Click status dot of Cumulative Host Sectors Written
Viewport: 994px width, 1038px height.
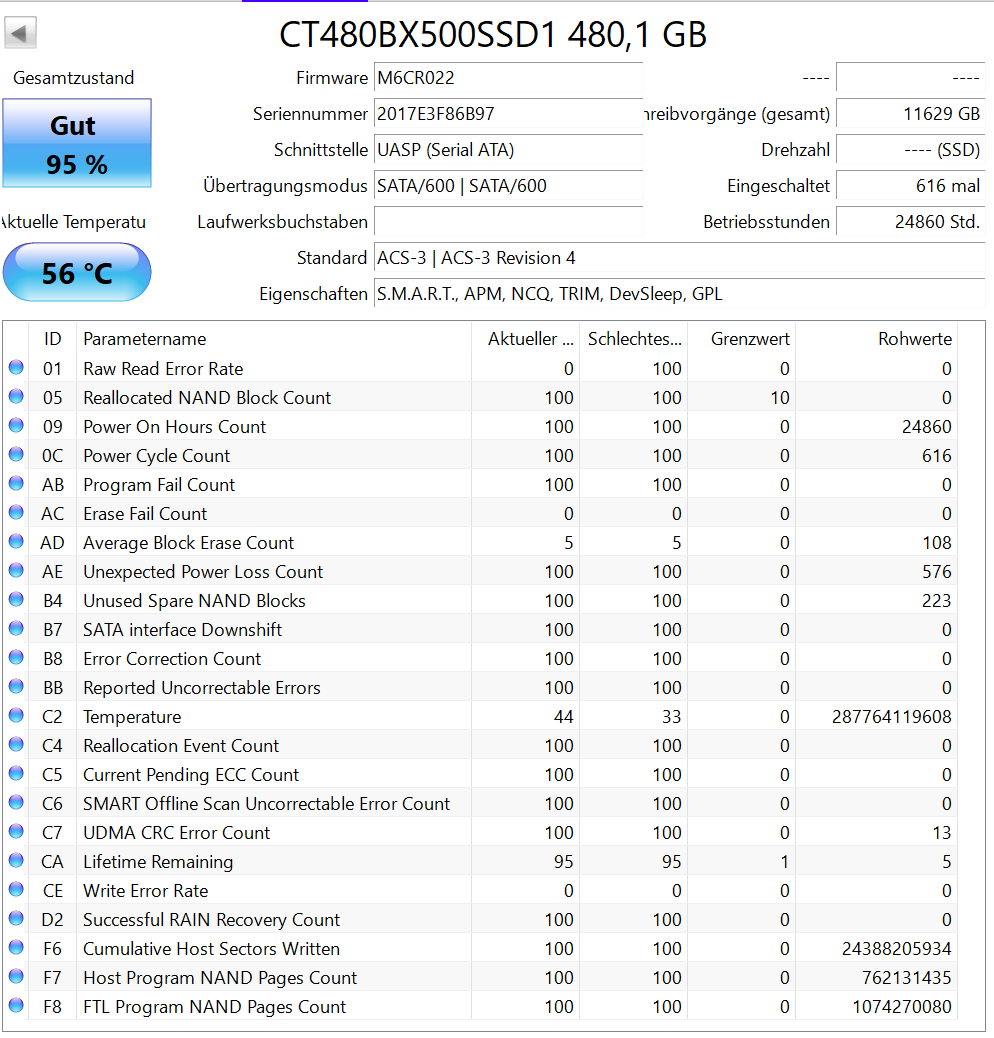coord(17,947)
